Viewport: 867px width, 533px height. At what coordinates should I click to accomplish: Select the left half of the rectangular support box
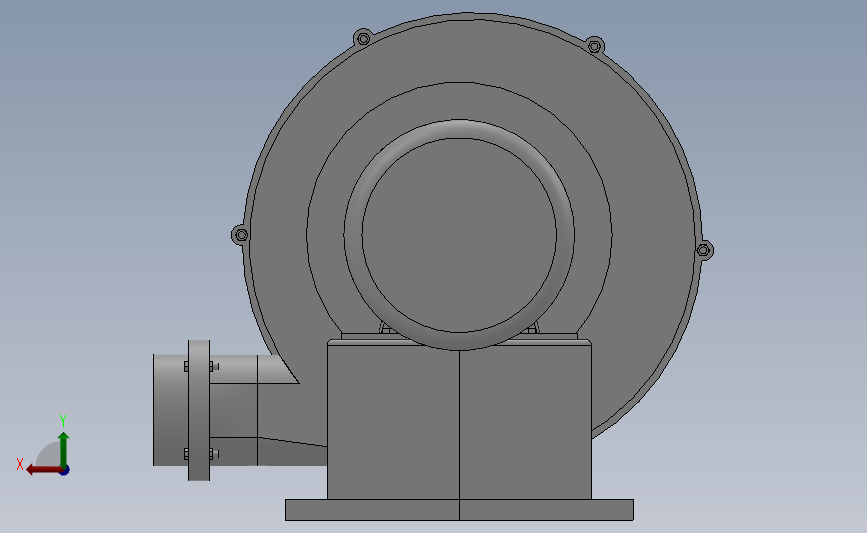pos(394,423)
